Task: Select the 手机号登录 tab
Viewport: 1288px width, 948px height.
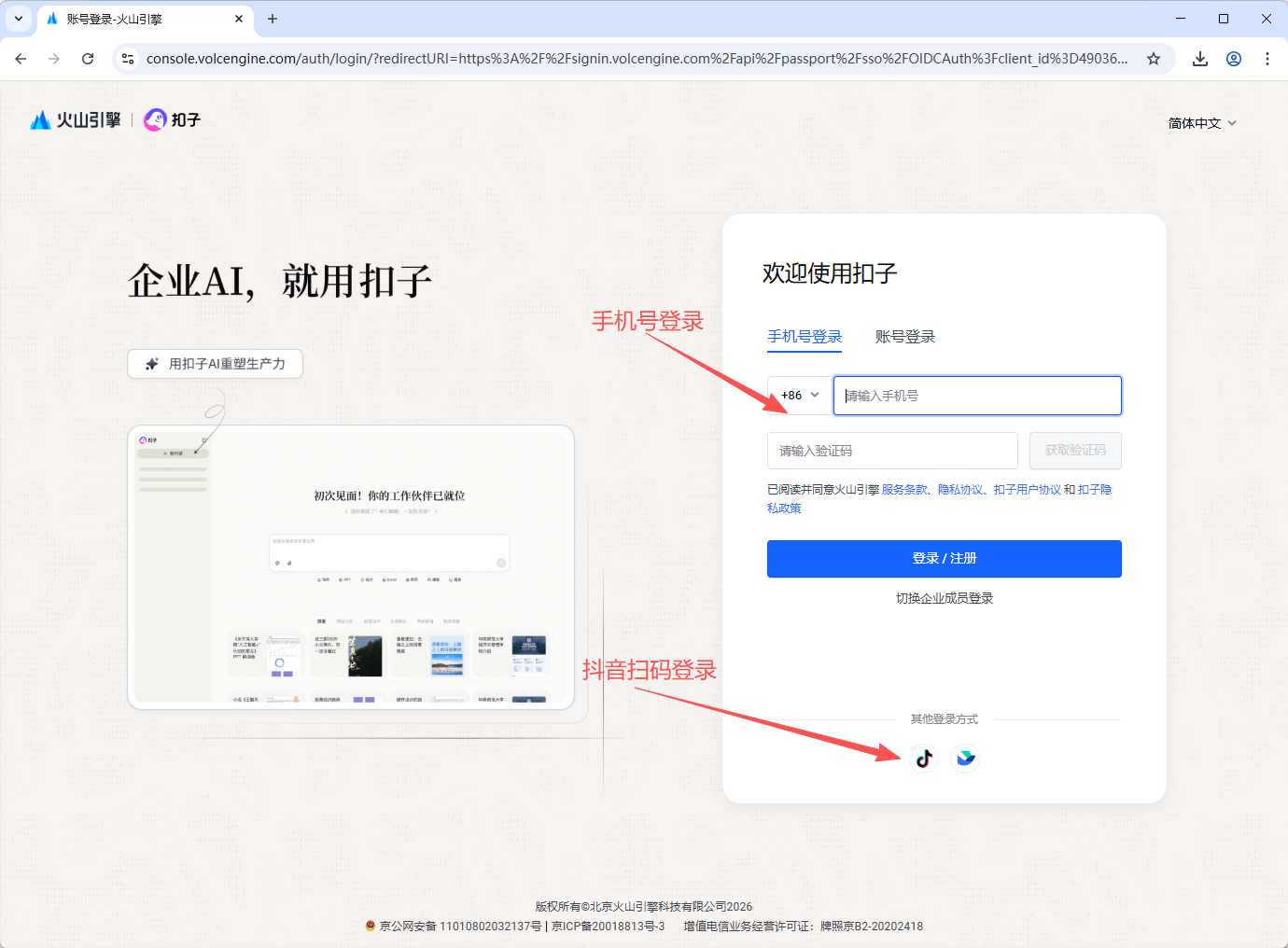Action: pyautogui.click(x=805, y=337)
